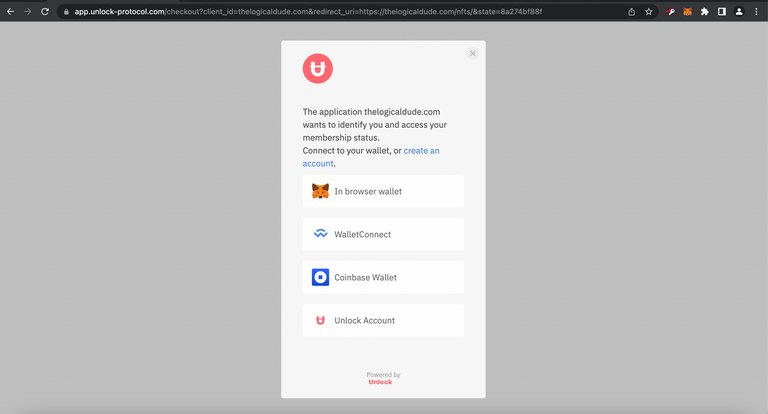Open the extensions puzzle piece menu
The width and height of the screenshot is (768, 414).
[x=704, y=12]
